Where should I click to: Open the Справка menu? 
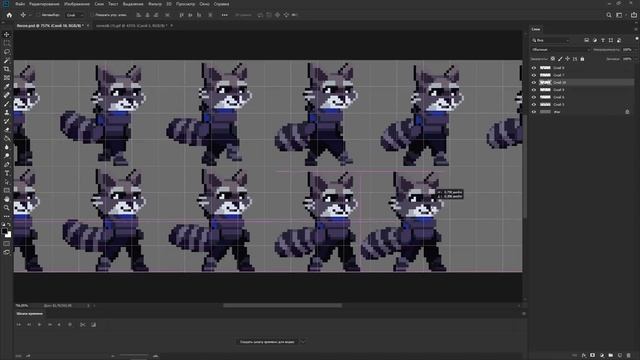coord(222,4)
